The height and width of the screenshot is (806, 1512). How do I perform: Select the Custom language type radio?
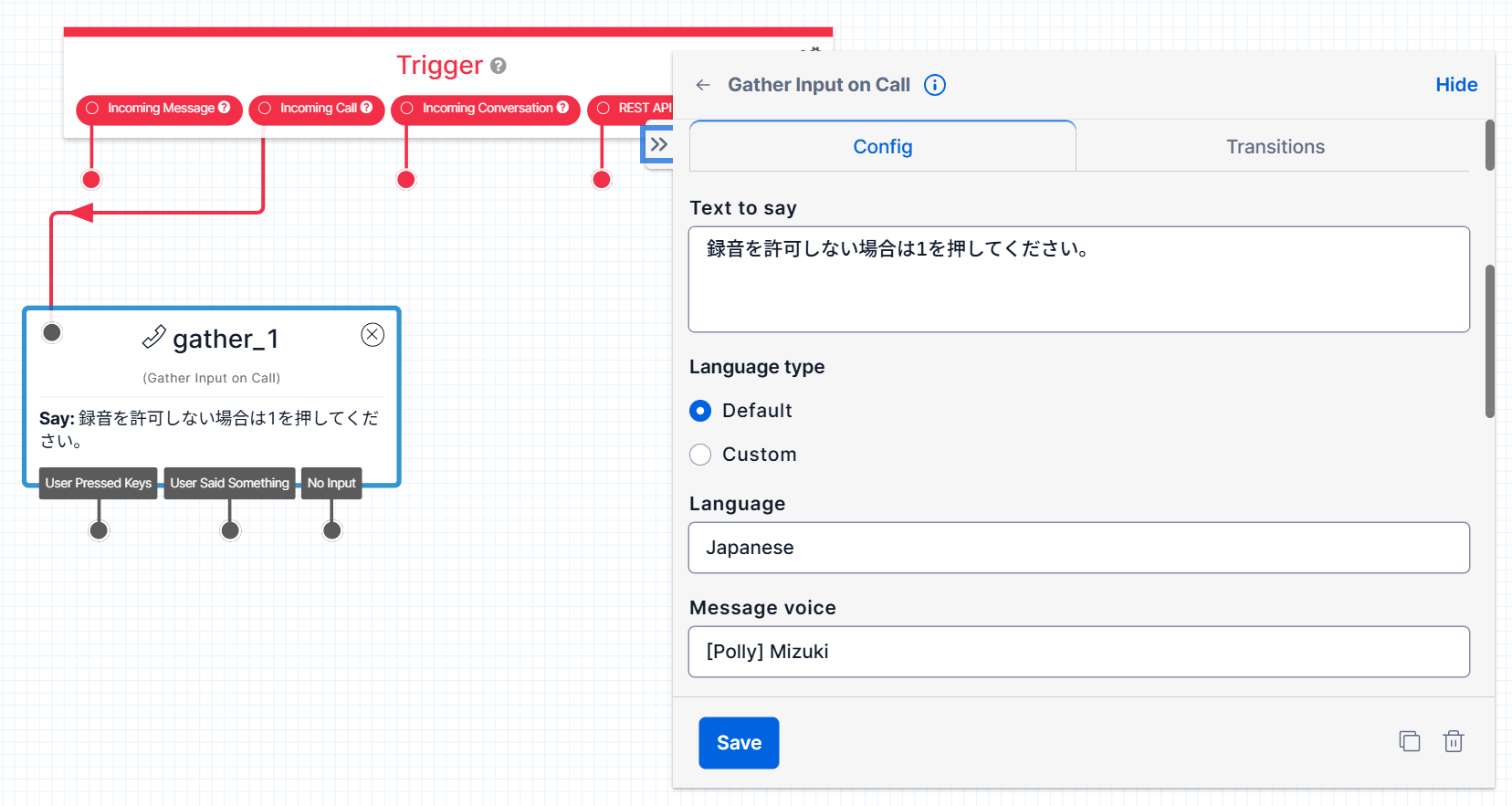point(700,455)
